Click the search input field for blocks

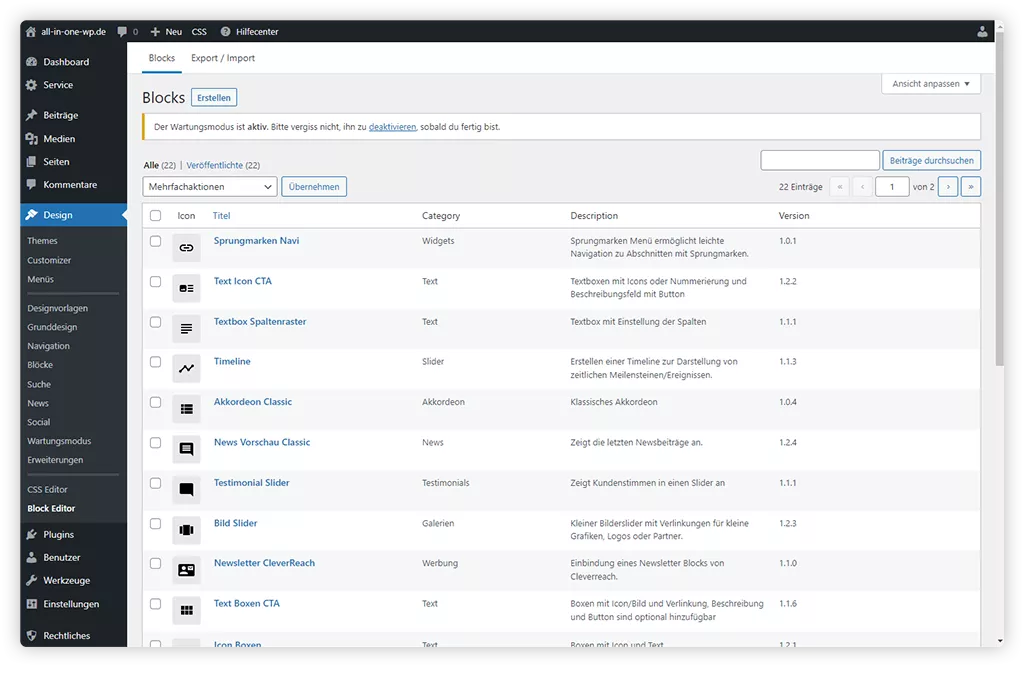819,161
